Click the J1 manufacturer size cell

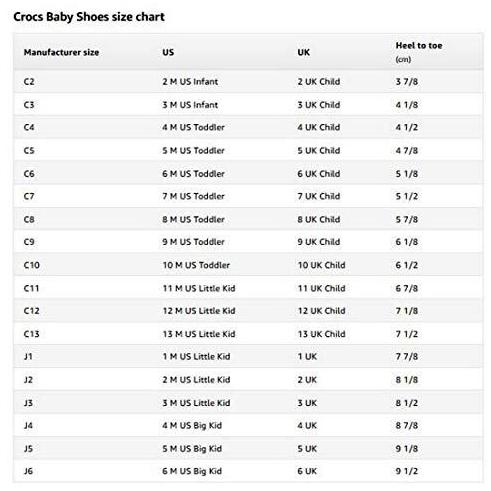point(28,356)
